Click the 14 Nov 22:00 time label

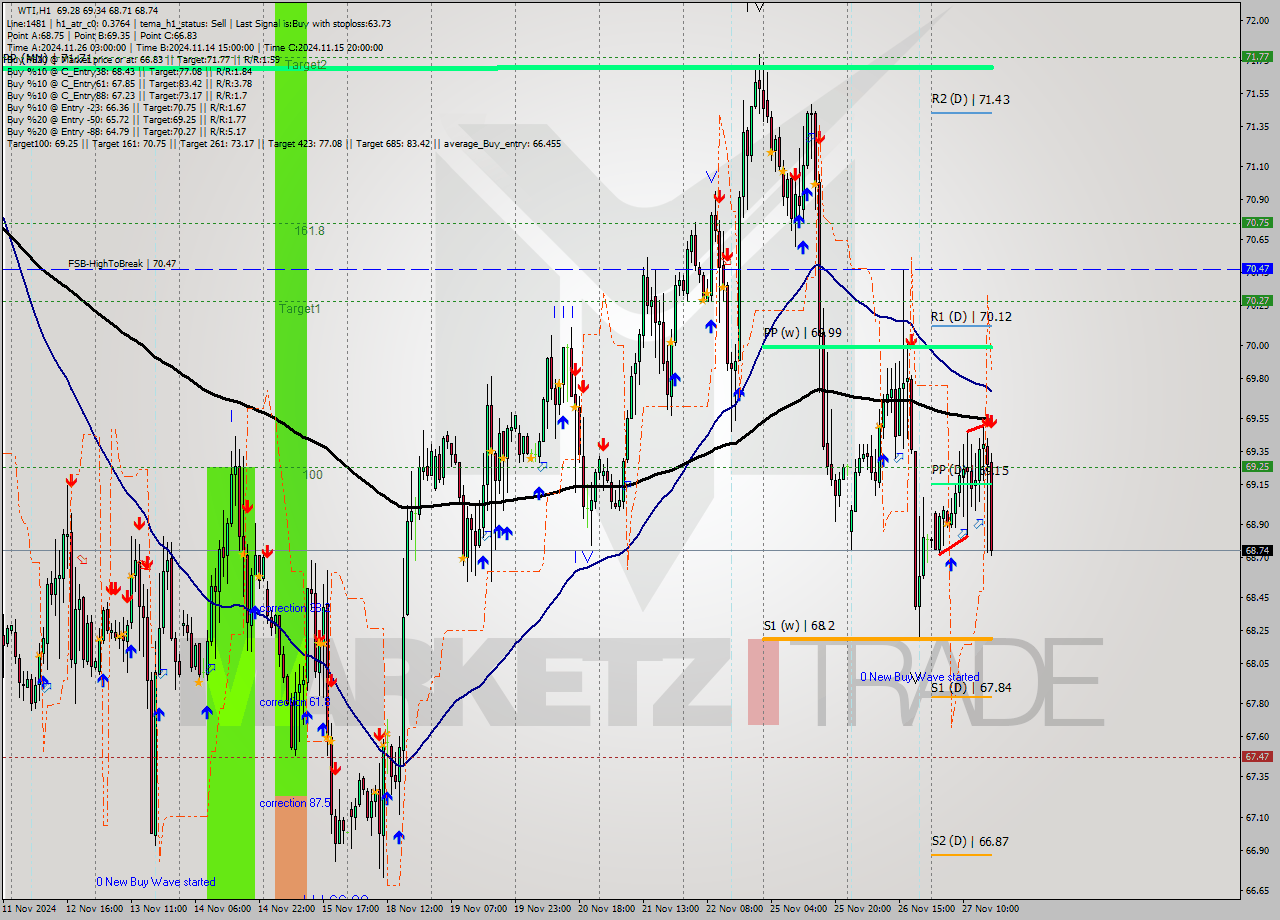pos(289,909)
